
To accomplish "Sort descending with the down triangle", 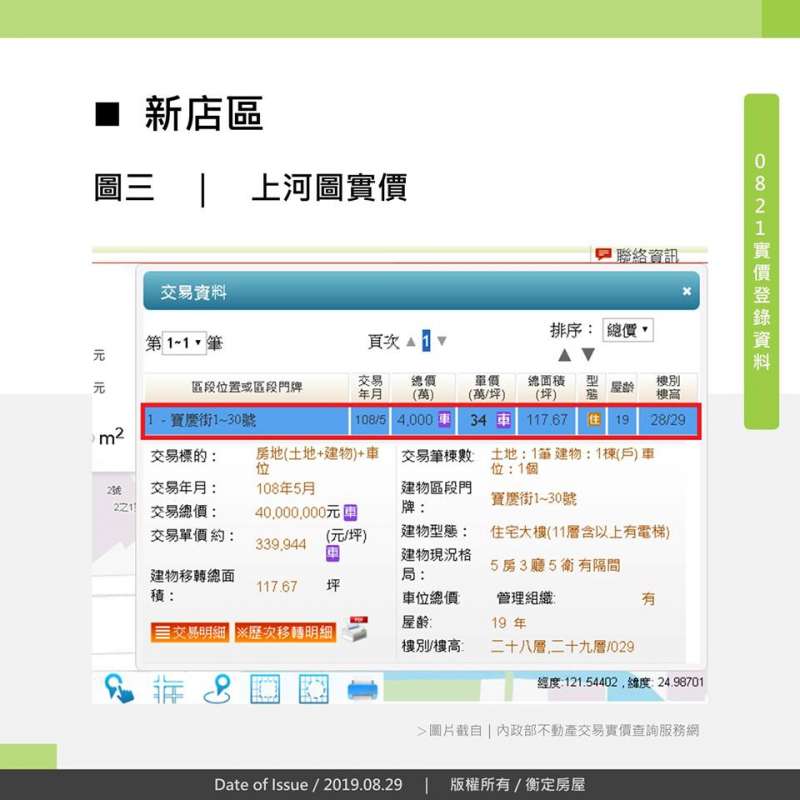I will pos(588,355).
